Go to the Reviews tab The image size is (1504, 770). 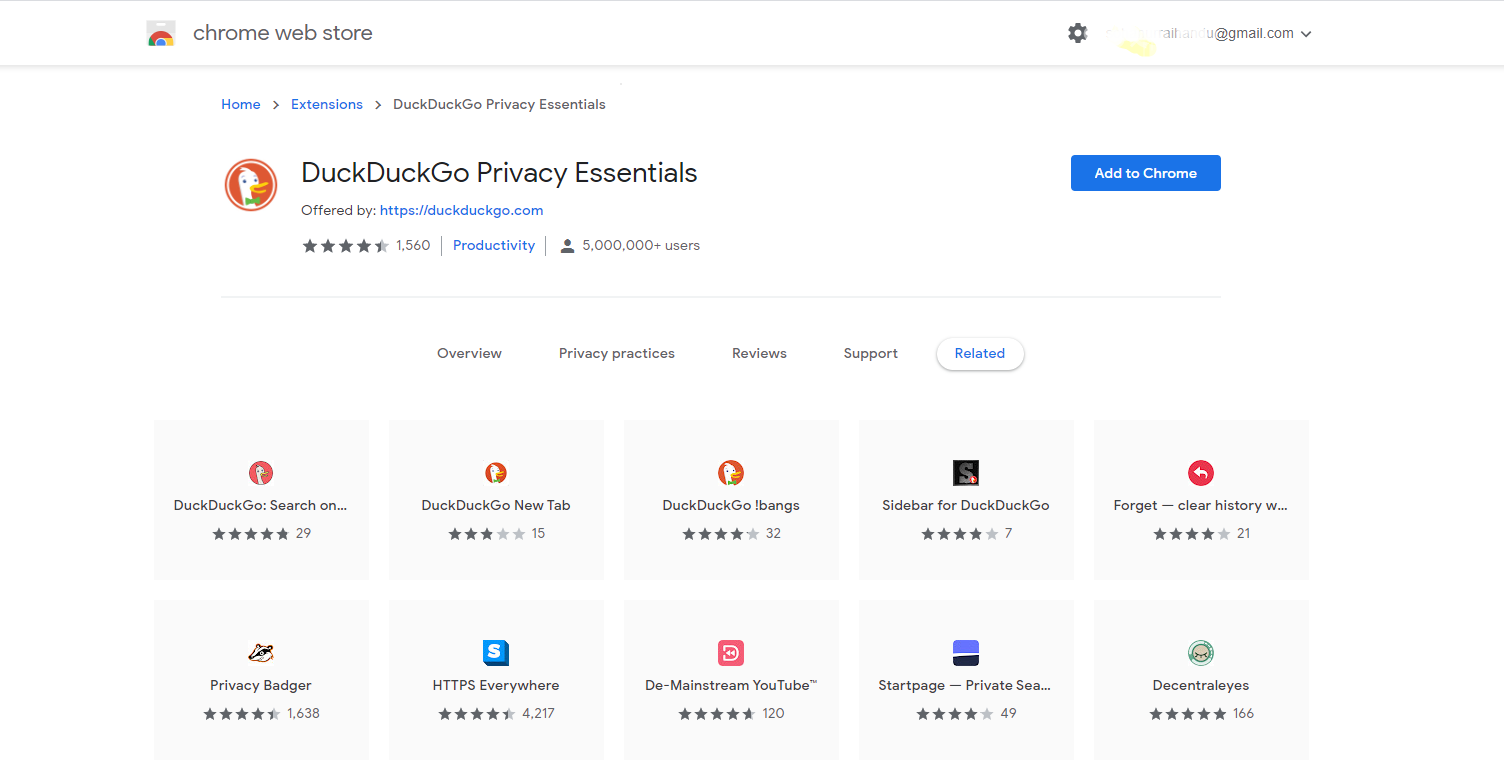[759, 353]
